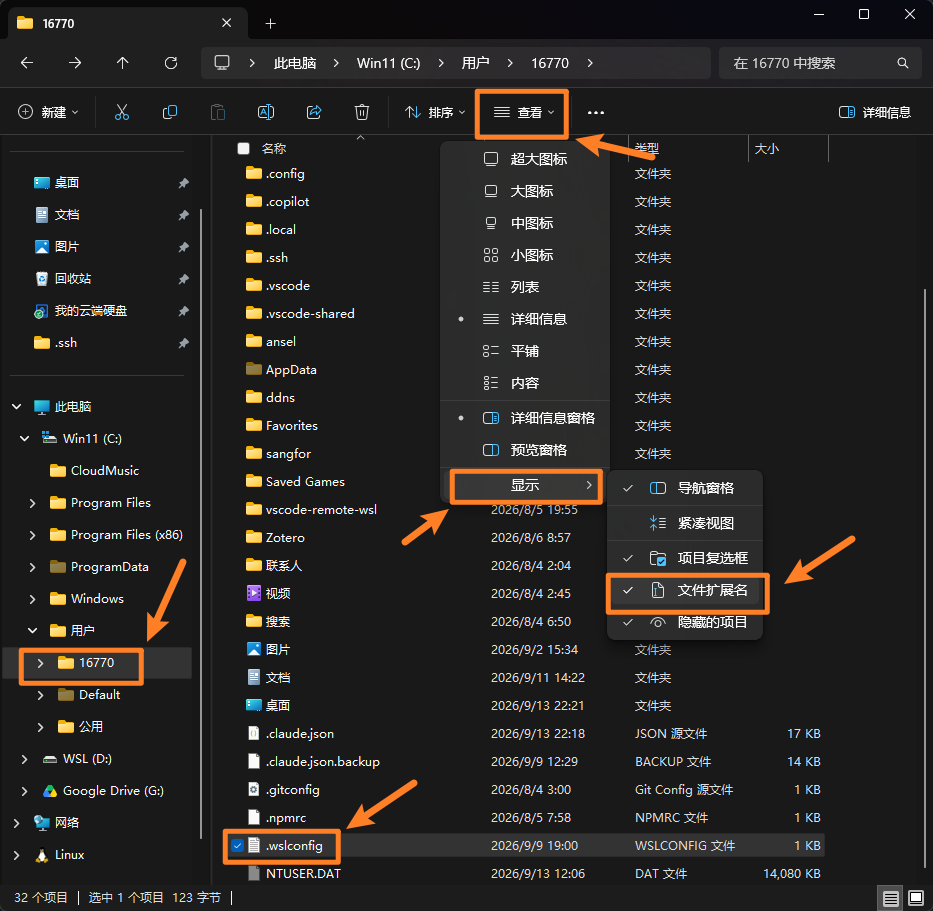Viewport: 933px width, 911px height.
Task: Expand the 16770 tree node
Action: 40,663
